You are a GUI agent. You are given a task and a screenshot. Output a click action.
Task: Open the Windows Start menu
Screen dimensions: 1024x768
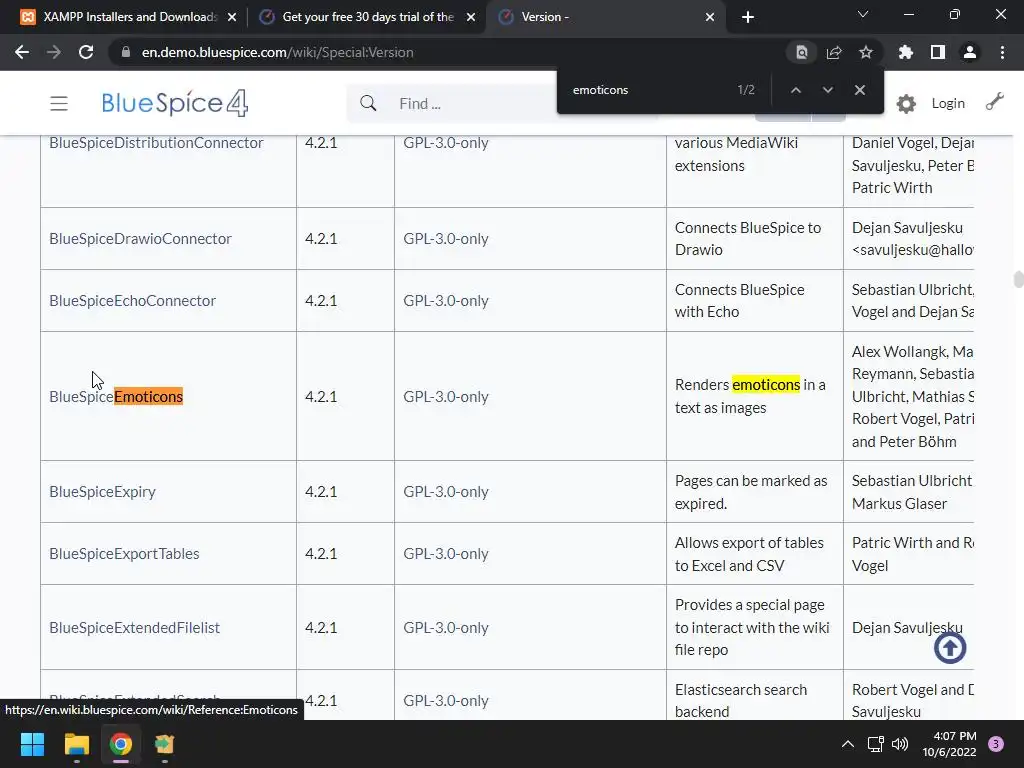coord(32,744)
